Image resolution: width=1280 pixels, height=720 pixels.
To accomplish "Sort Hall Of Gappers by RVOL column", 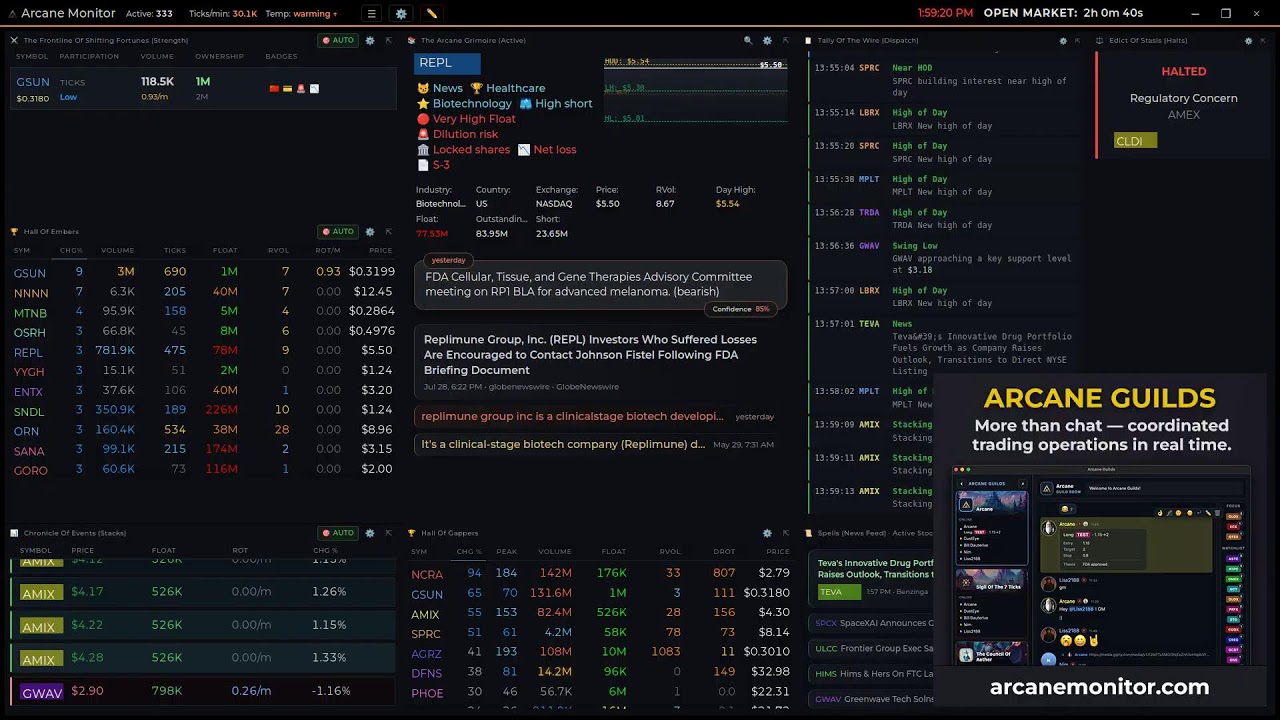I will pos(670,551).
